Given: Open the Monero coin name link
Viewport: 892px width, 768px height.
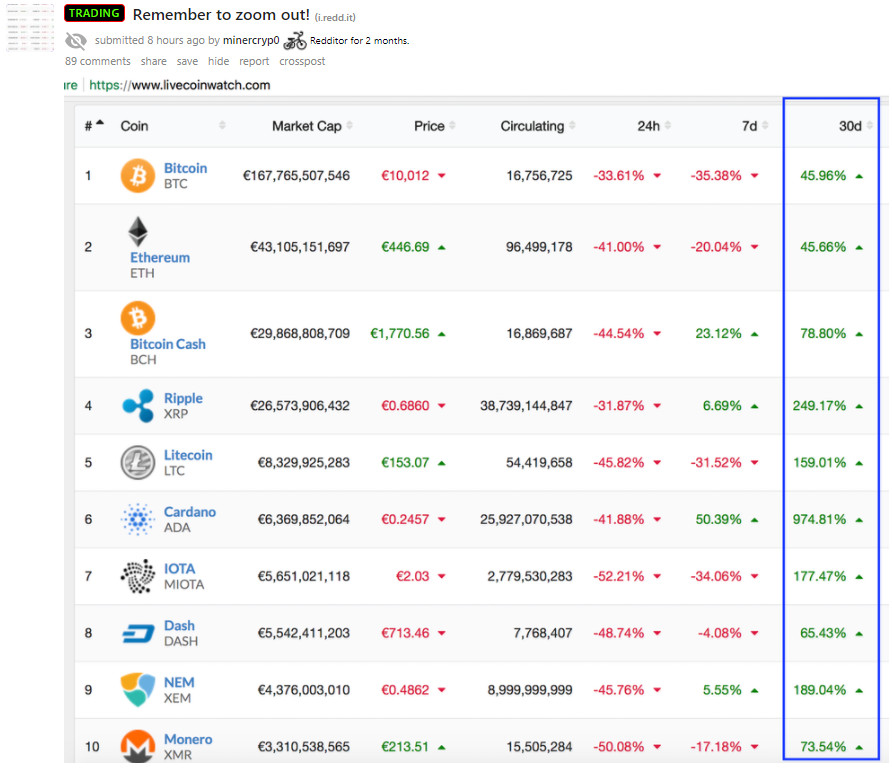Looking at the screenshot, I should (x=188, y=739).
